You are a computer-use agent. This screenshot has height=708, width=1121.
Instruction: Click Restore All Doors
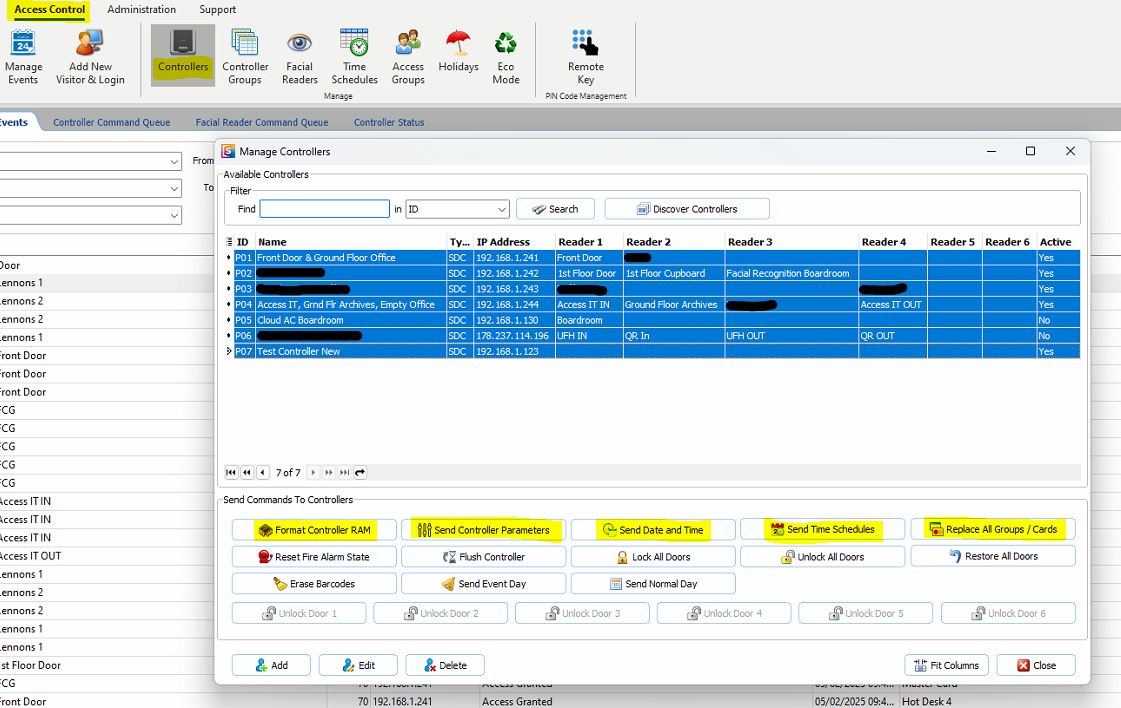pyautogui.click(x=993, y=556)
